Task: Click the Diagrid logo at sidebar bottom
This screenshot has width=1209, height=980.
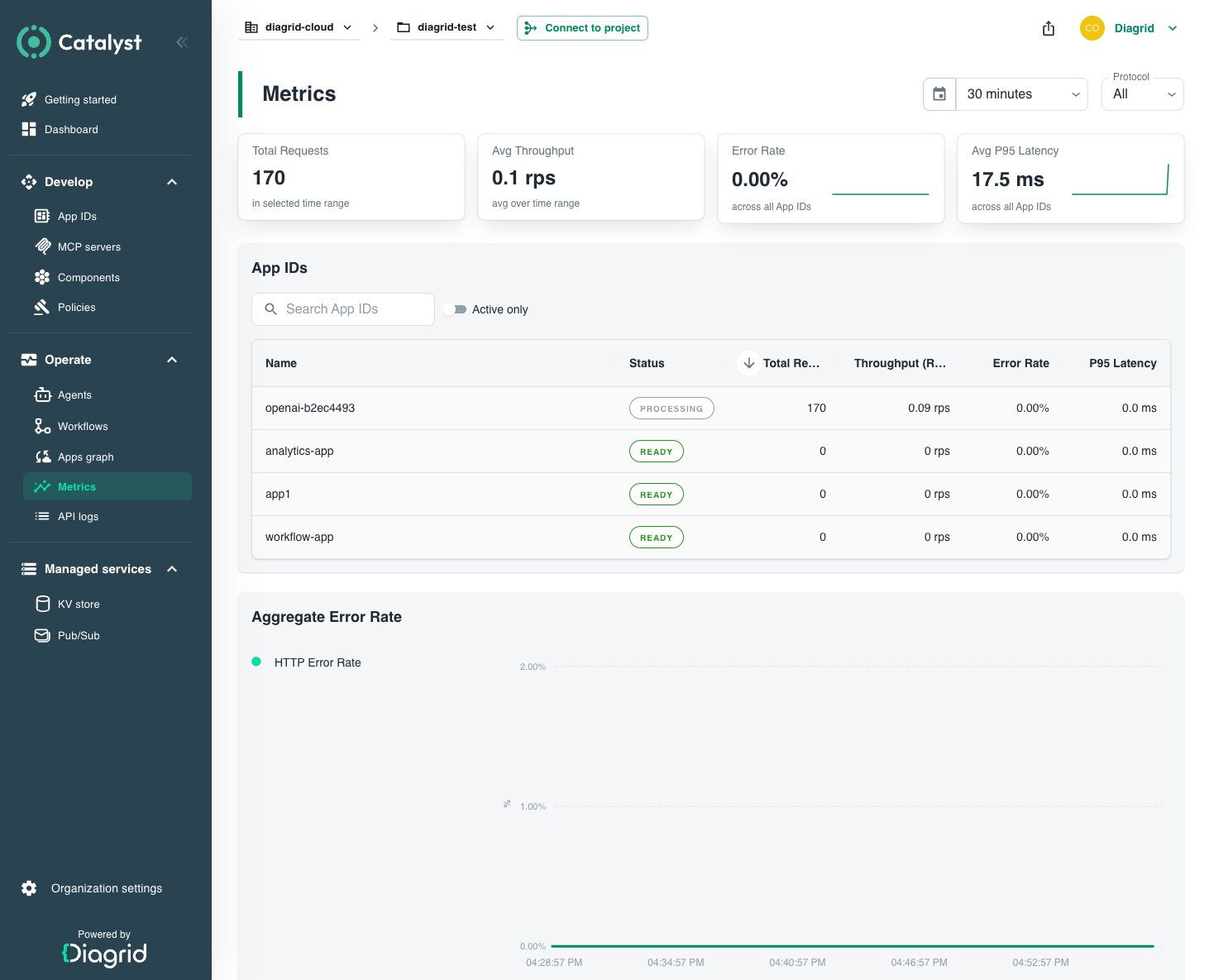Action: click(x=105, y=954)
